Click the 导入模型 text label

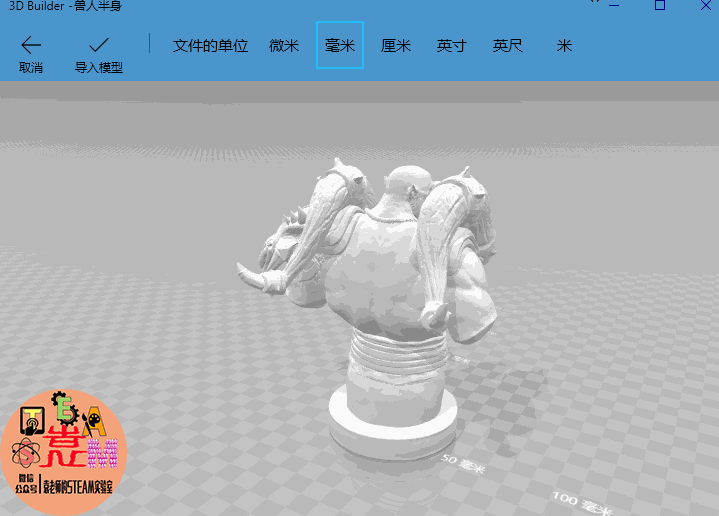click(99, 68)
